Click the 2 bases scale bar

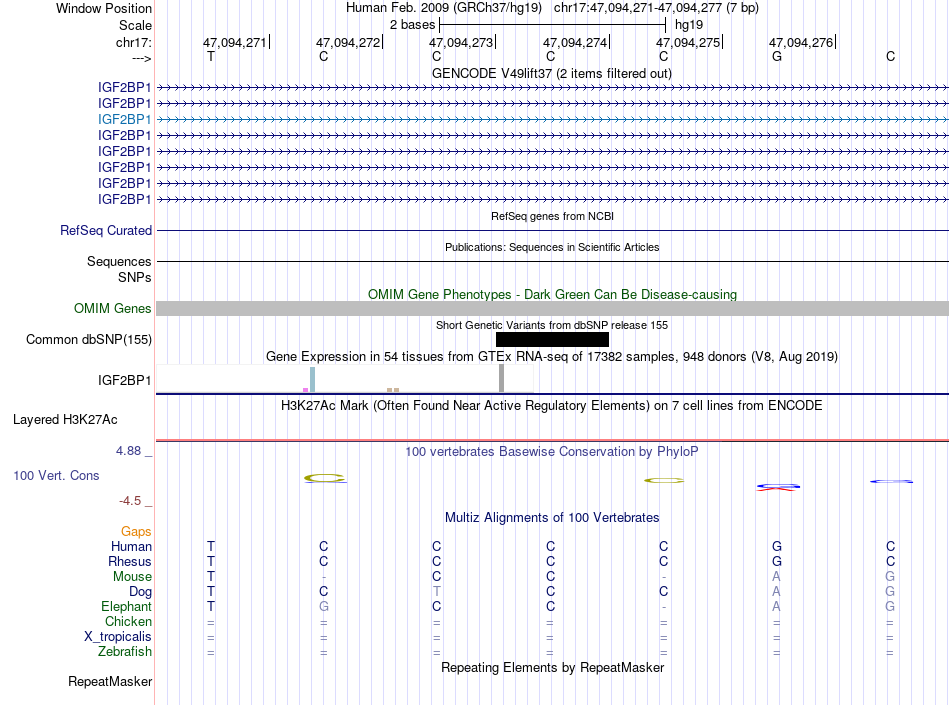click(552, 25)
